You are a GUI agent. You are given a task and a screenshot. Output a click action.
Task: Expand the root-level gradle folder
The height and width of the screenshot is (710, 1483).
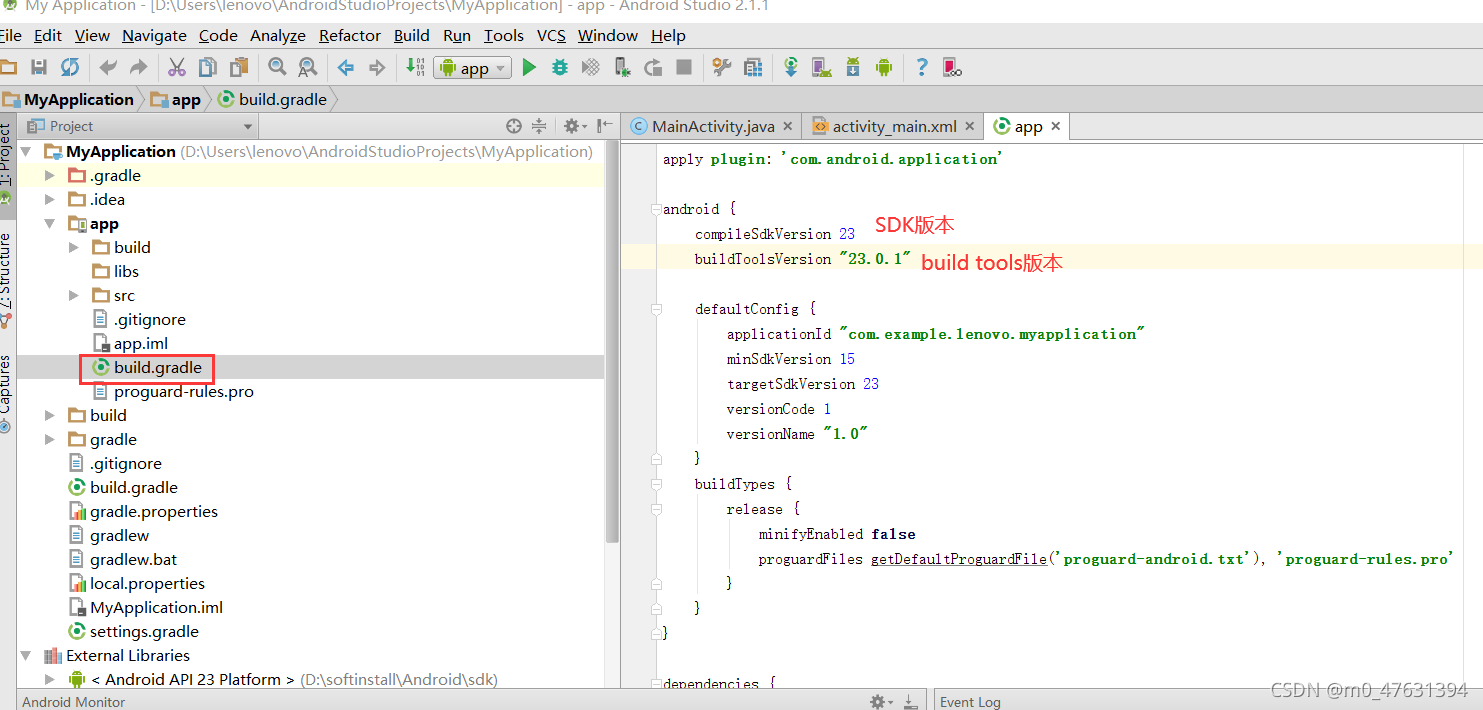50,440
